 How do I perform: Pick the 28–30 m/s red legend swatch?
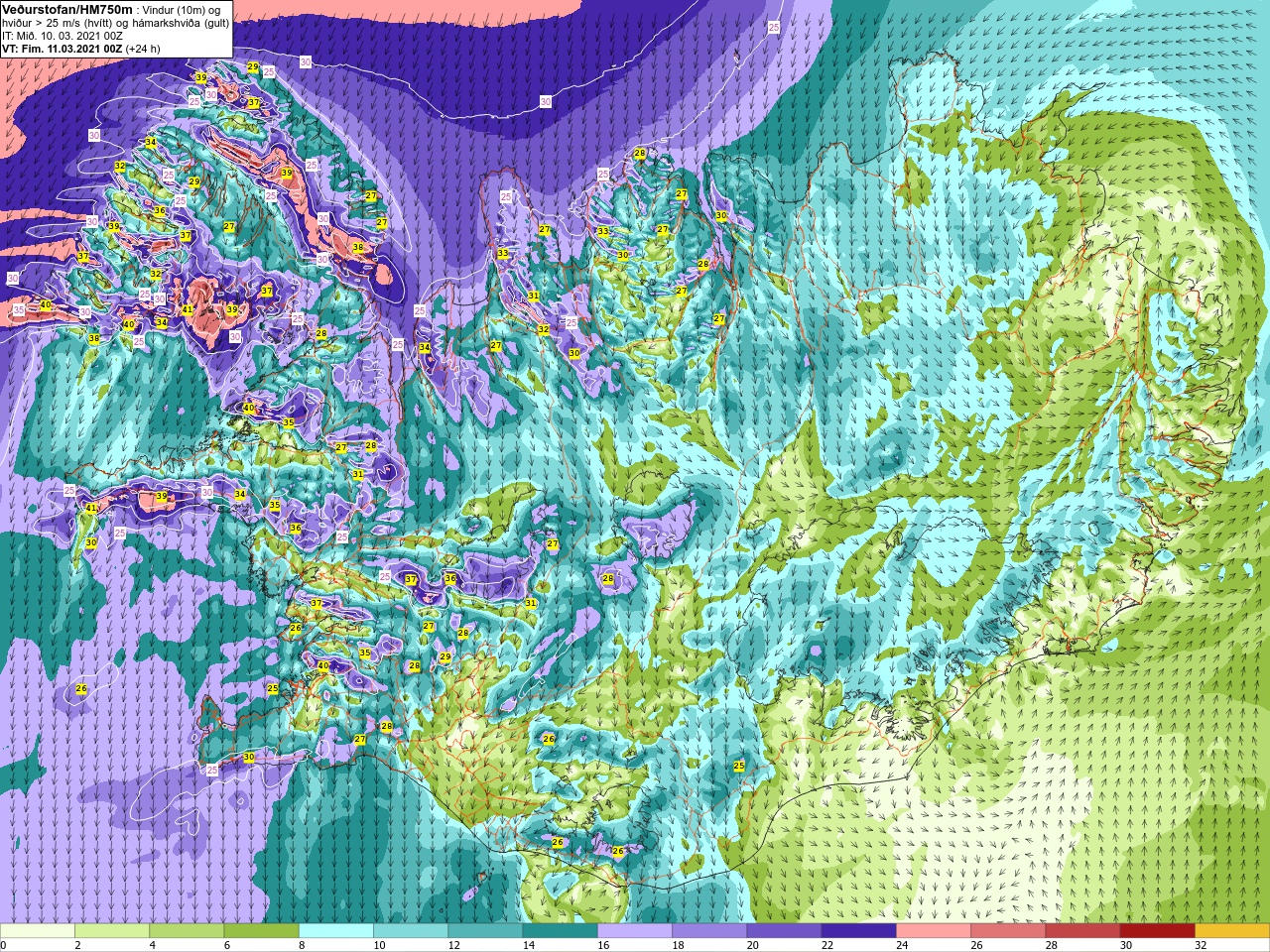[x=1082, y=931]
